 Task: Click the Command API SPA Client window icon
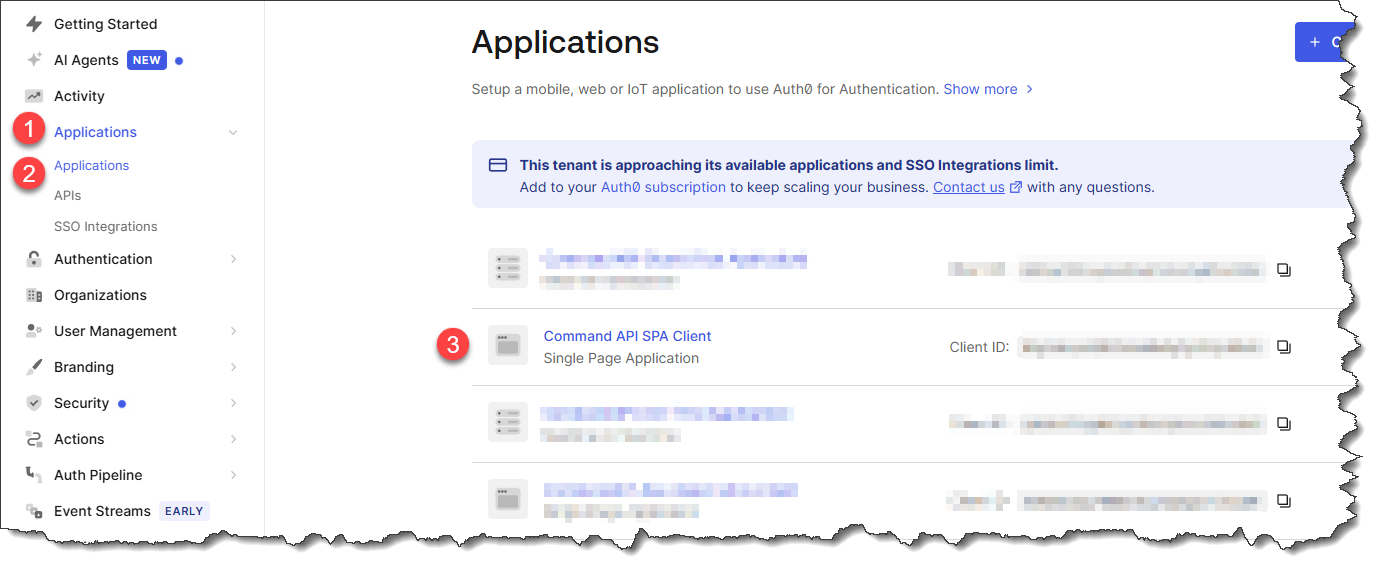point(508,346)
